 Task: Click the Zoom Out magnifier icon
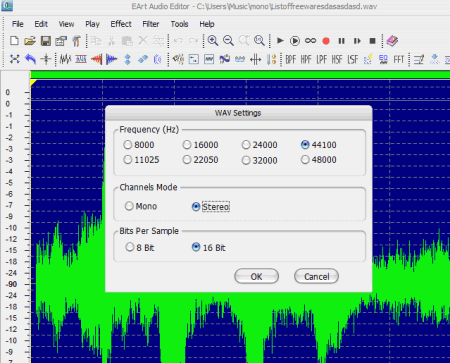[228, 41]
